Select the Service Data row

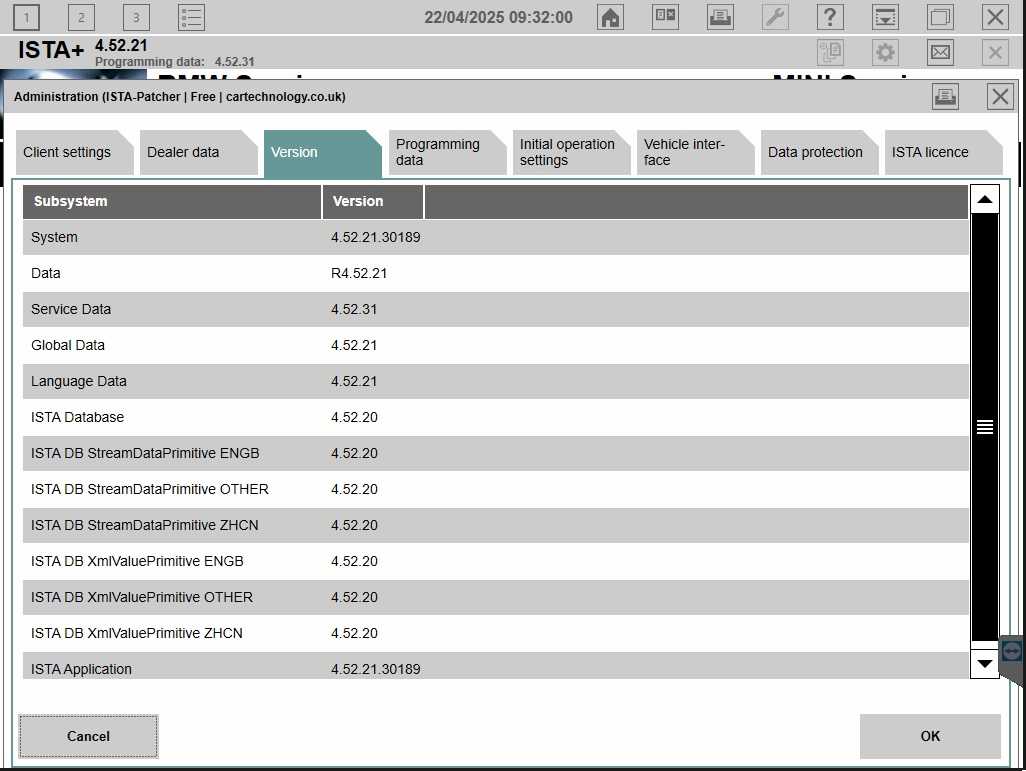coord(495,310)
